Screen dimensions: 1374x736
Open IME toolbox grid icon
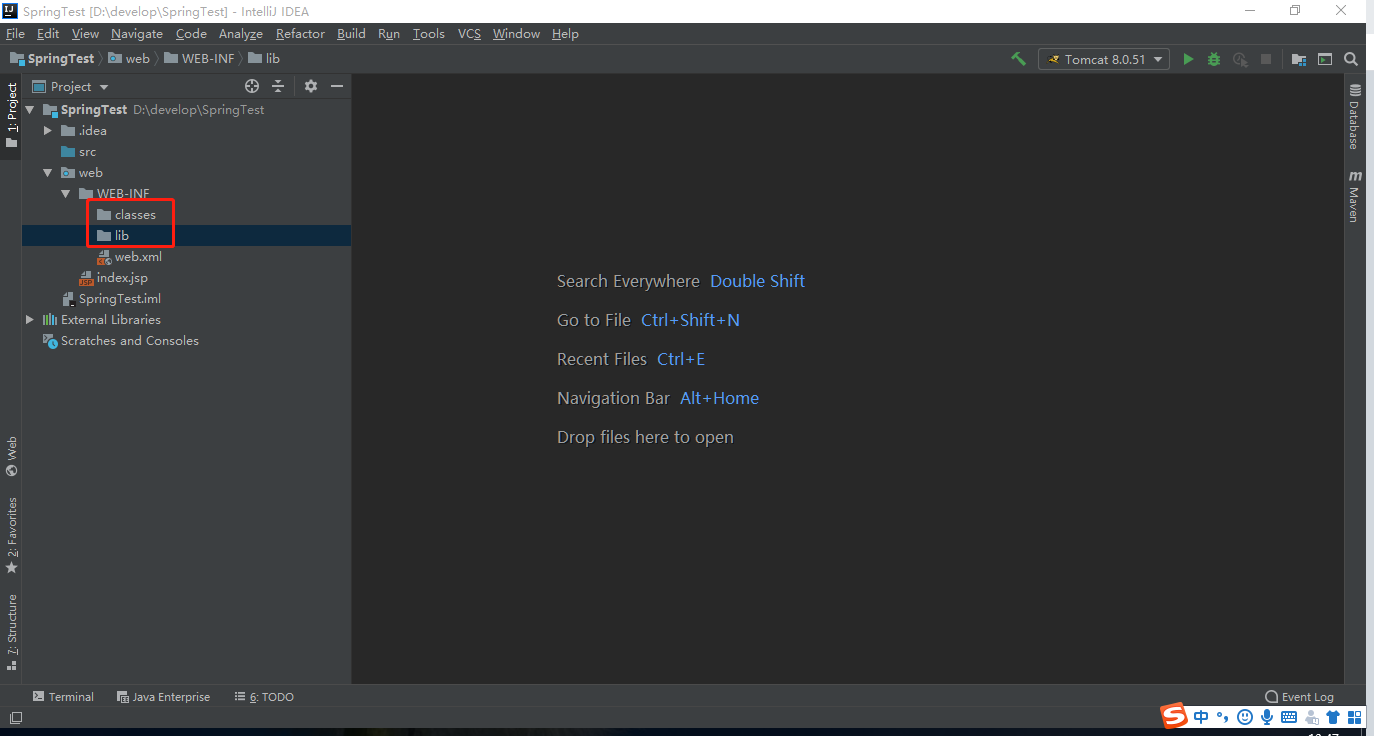tap(1355, 717)
